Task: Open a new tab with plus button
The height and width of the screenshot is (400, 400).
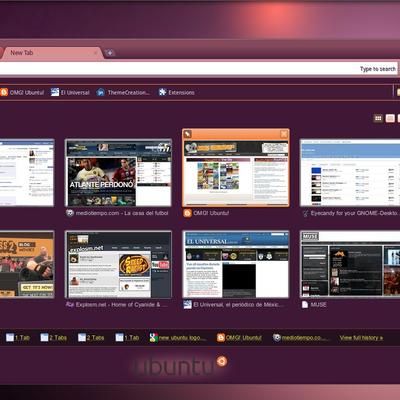Action: 109,53
